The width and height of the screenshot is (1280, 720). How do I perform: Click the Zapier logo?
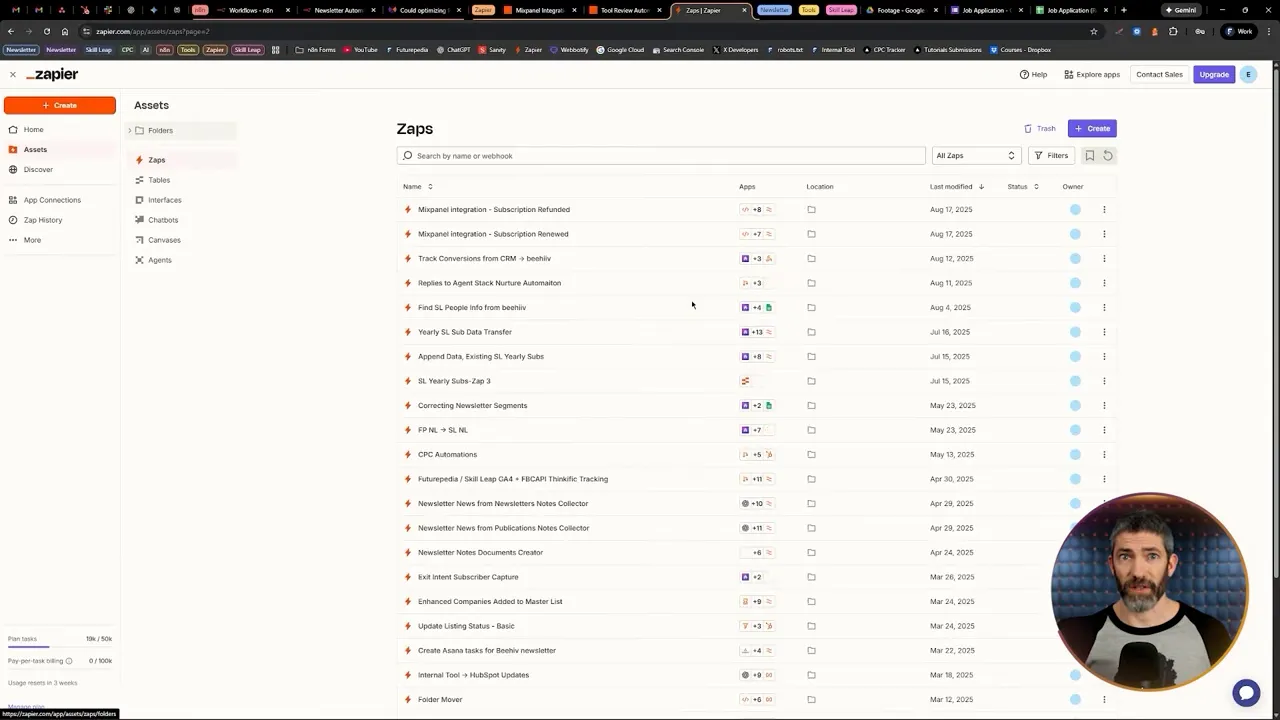(x=52, y=75)
